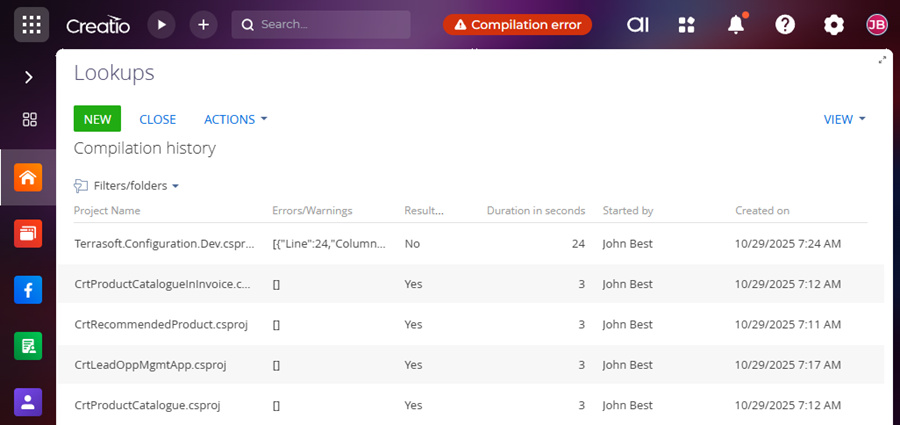Open the Creatio AI assistant icon

click(638, 25)
